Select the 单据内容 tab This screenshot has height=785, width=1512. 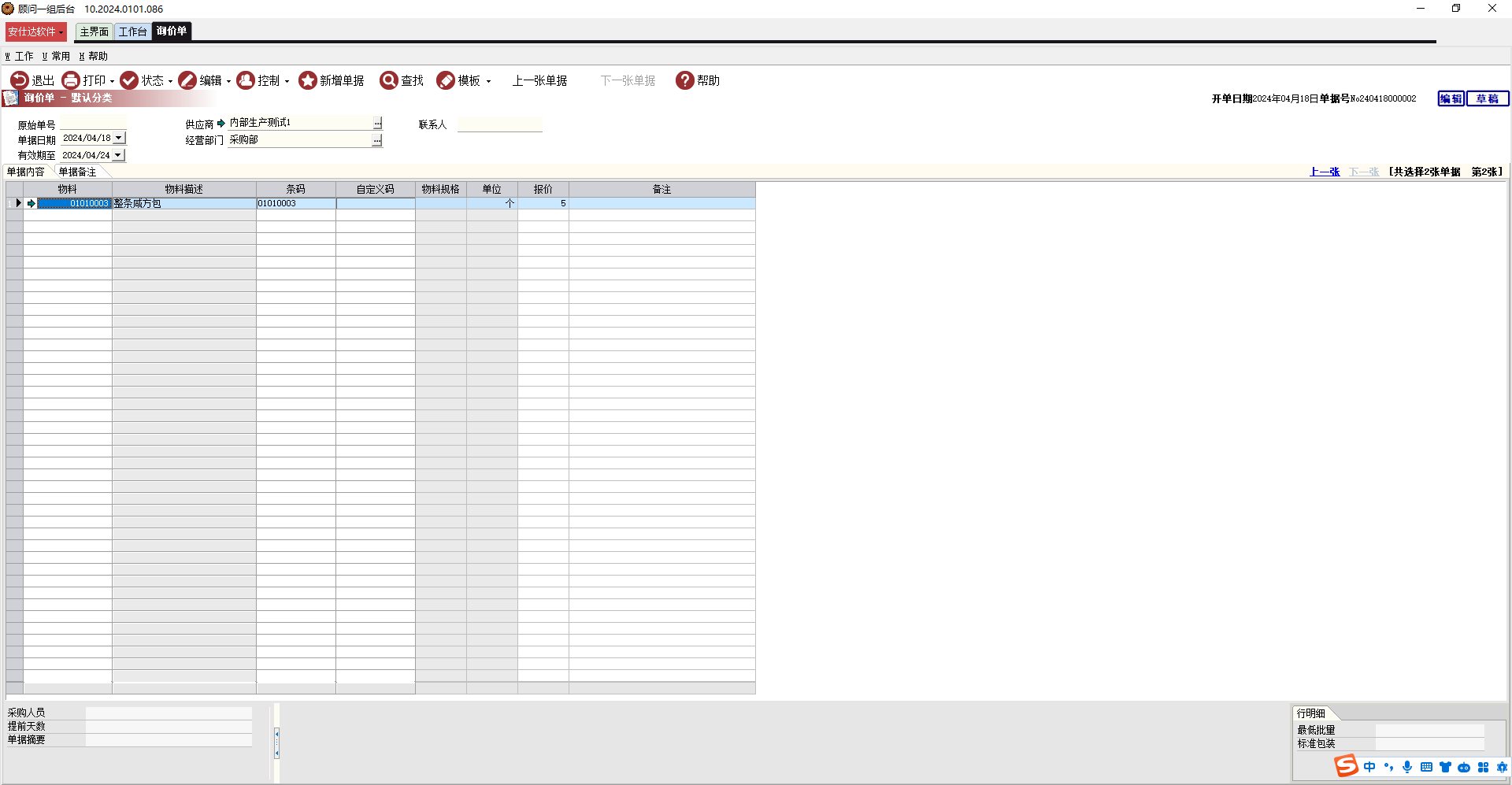click(26, 172)
